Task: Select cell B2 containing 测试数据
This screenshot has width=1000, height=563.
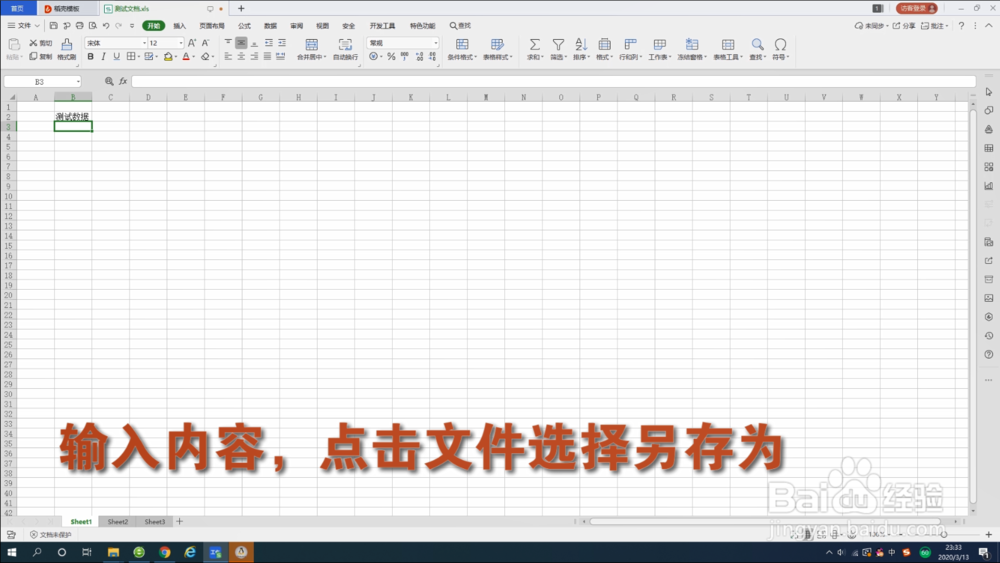Action: [73, 117]
